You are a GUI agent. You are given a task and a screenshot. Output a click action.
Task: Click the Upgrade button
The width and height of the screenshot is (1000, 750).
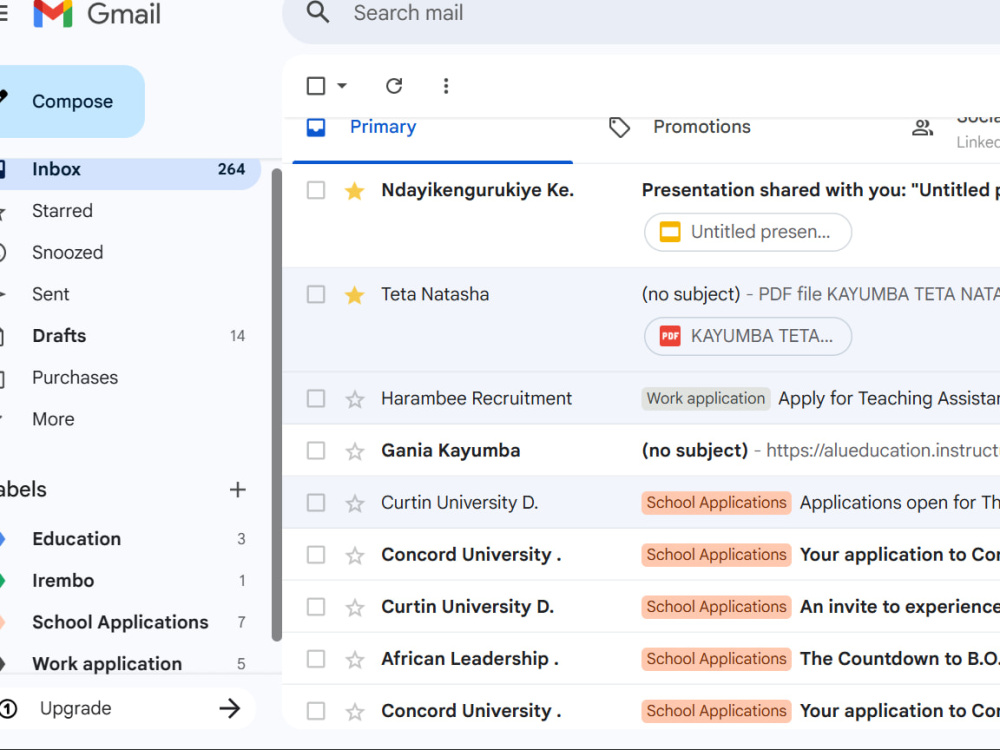point(128,708)
